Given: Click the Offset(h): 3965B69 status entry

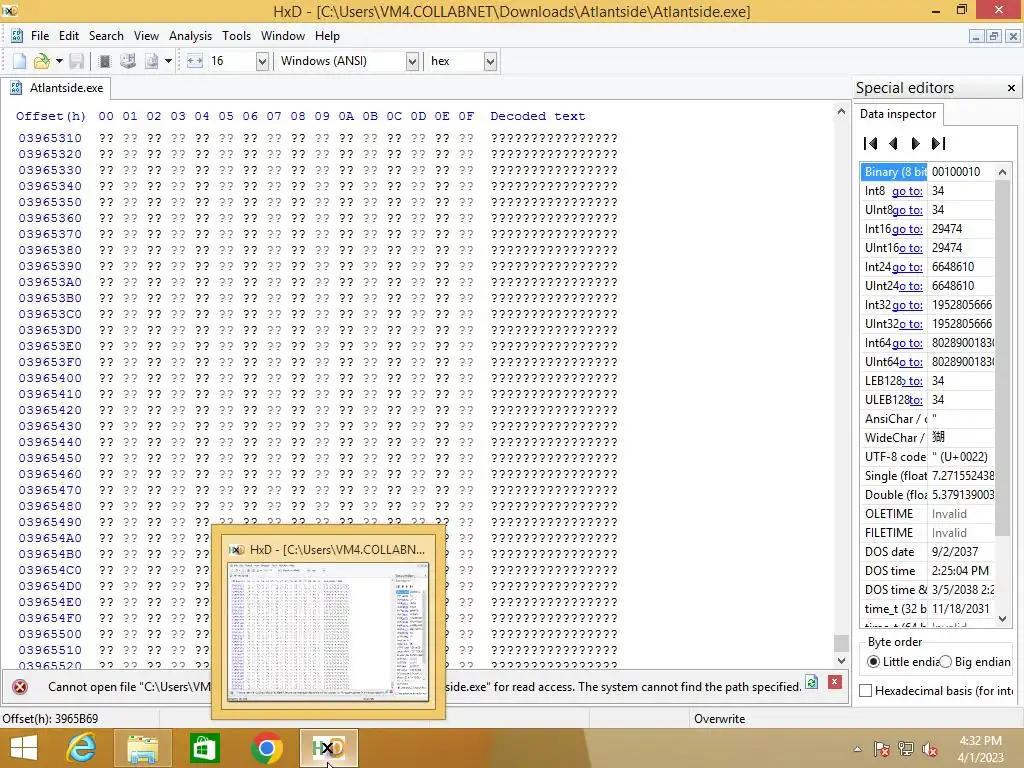Looking at the screenshot, I should [x=50, y=718].
